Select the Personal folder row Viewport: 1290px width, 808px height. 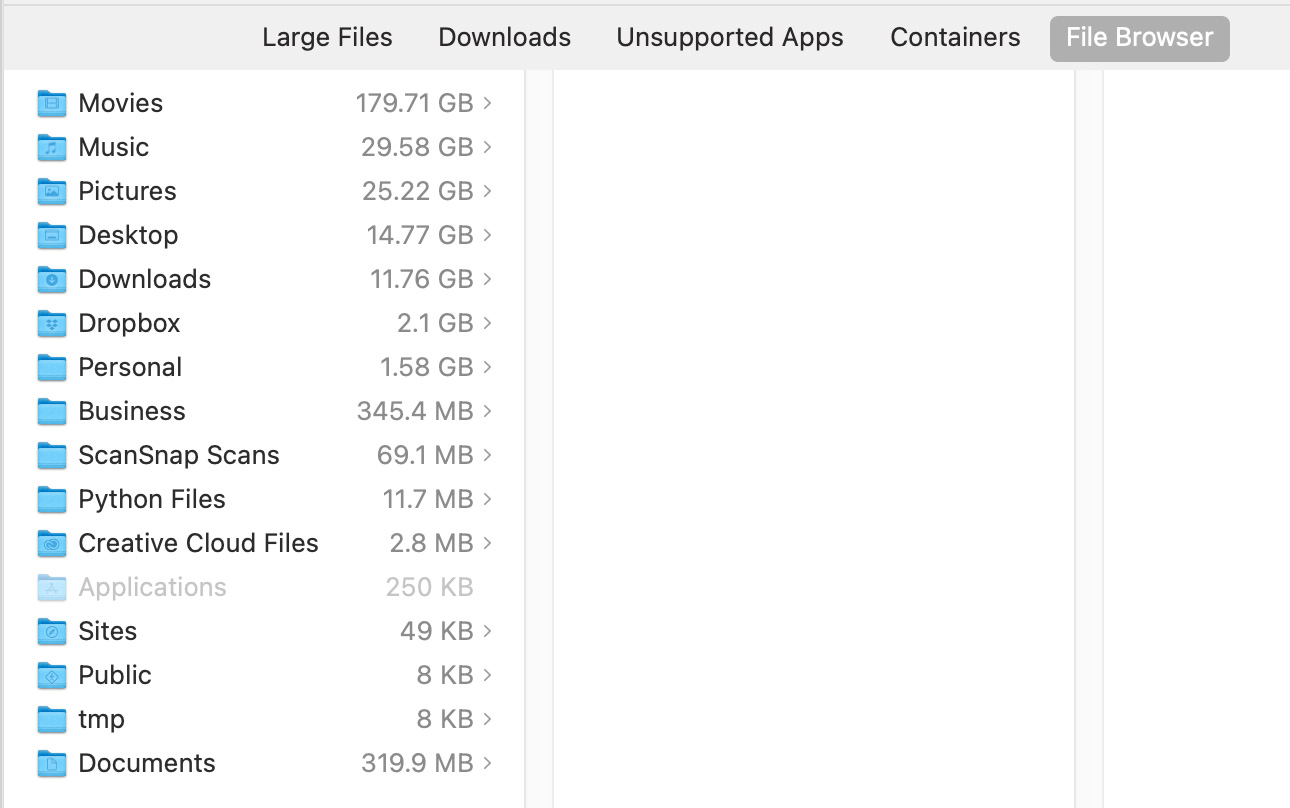click(x=265, y=367)
